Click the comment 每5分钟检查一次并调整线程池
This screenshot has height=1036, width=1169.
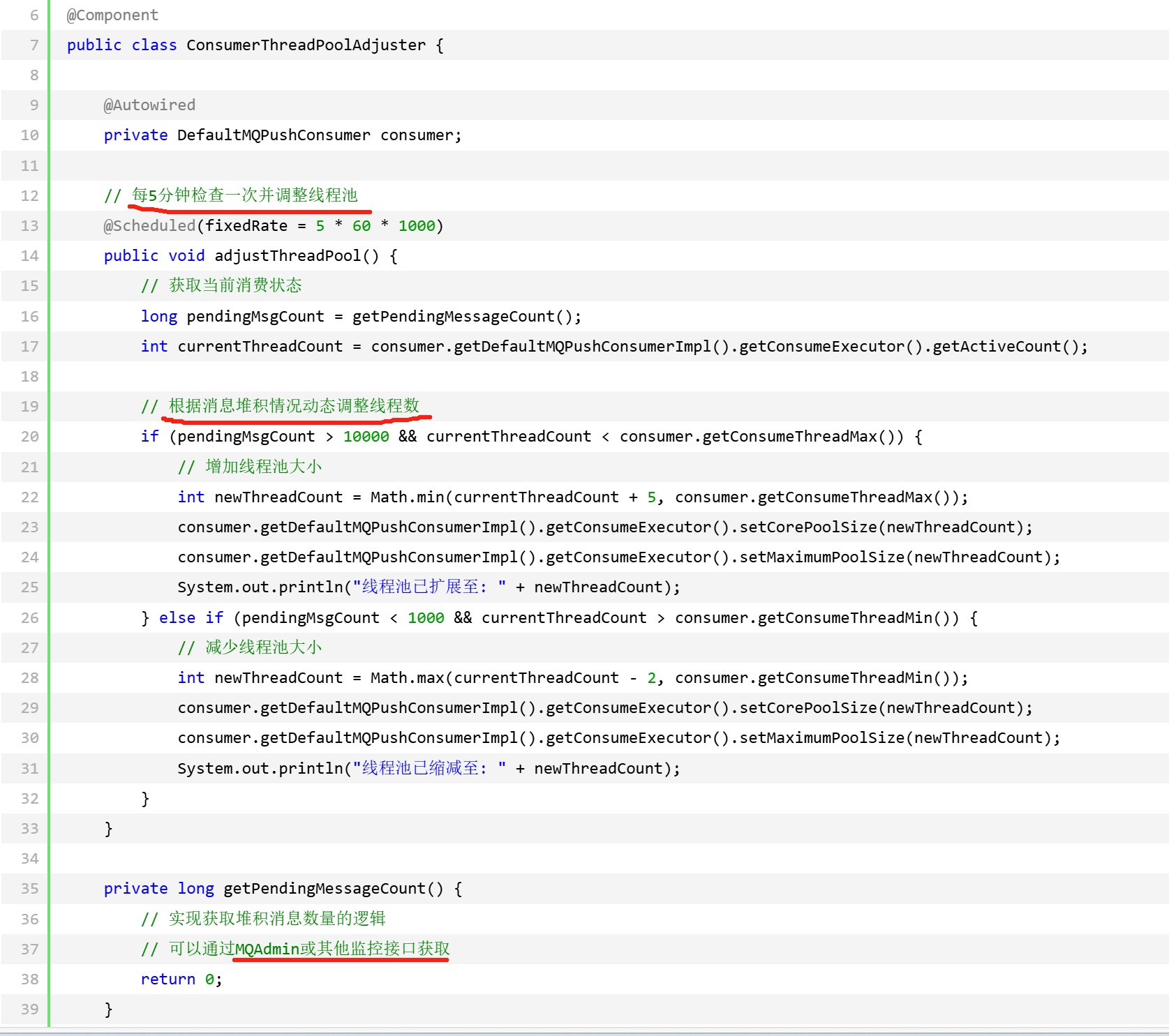tap(231, 195)
